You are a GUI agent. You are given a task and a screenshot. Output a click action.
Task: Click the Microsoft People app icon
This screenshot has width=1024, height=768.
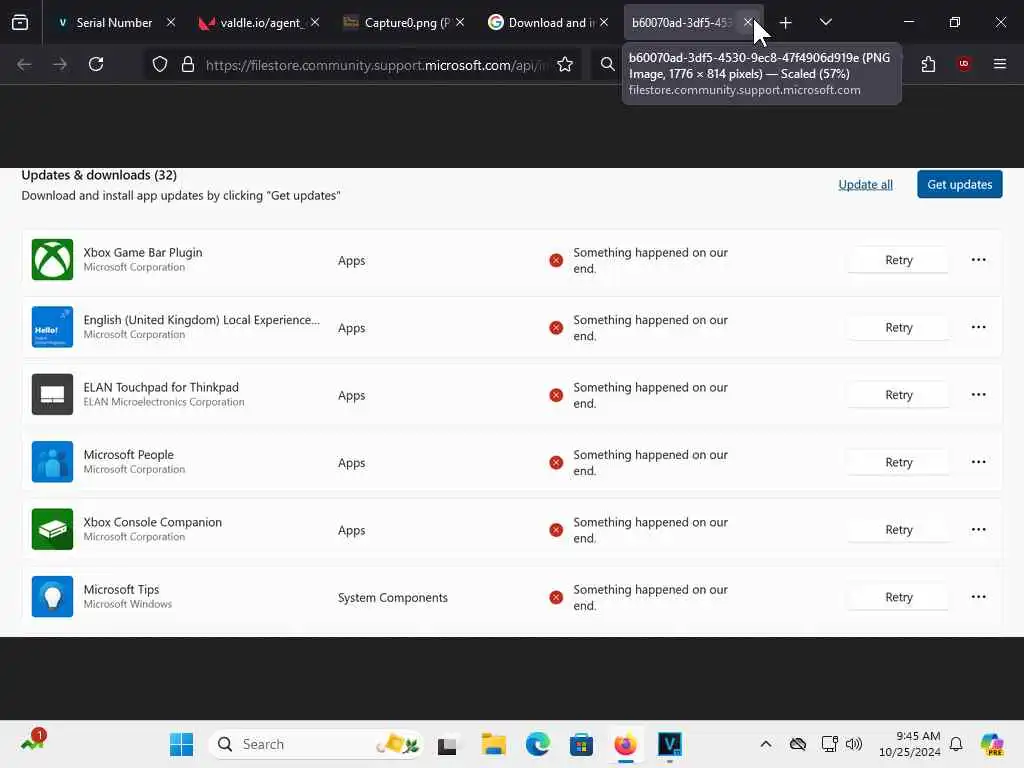pyautogui.click(x=52, y=462)
